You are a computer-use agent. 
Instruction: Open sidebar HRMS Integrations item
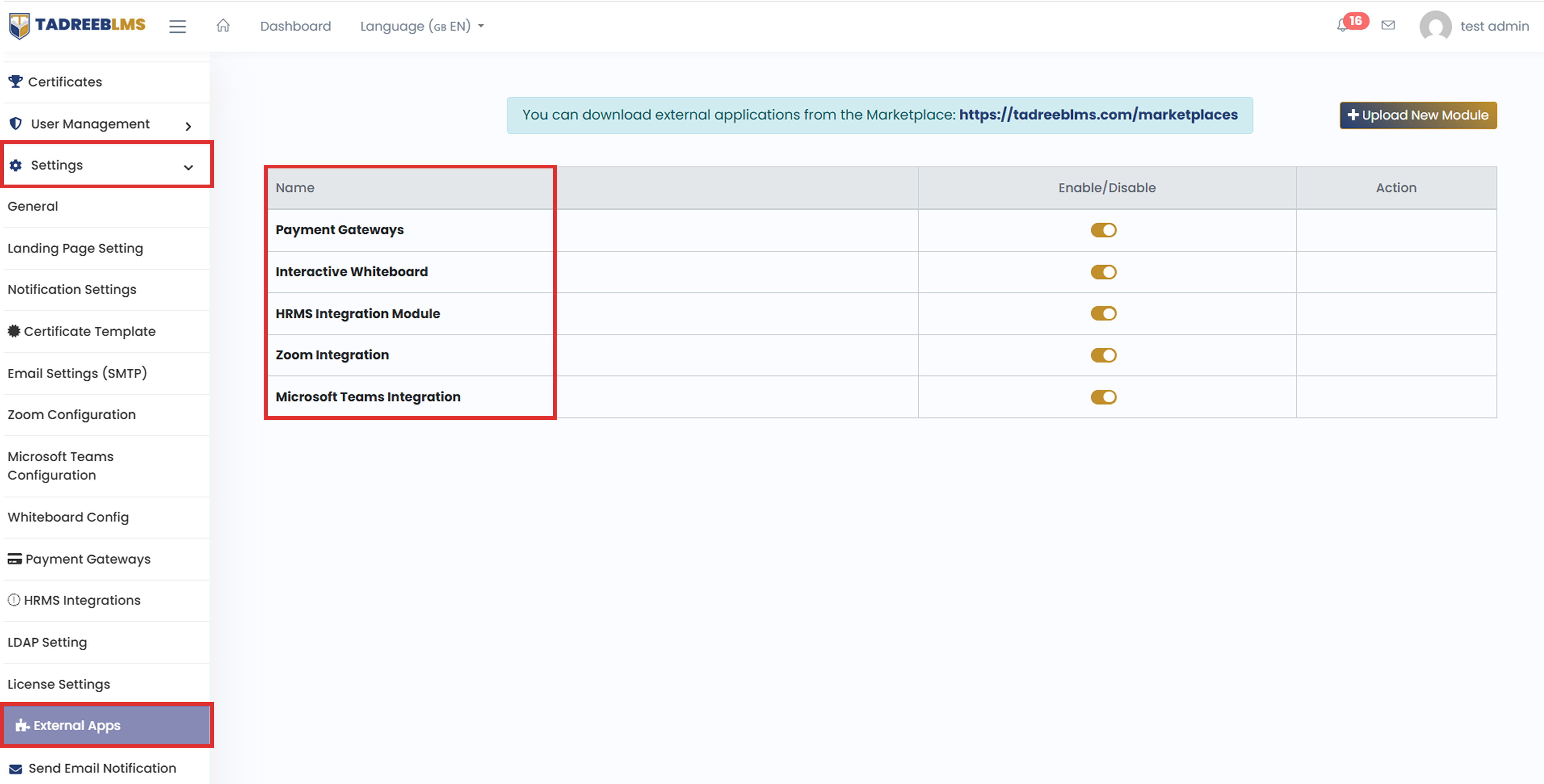point(107,600)
